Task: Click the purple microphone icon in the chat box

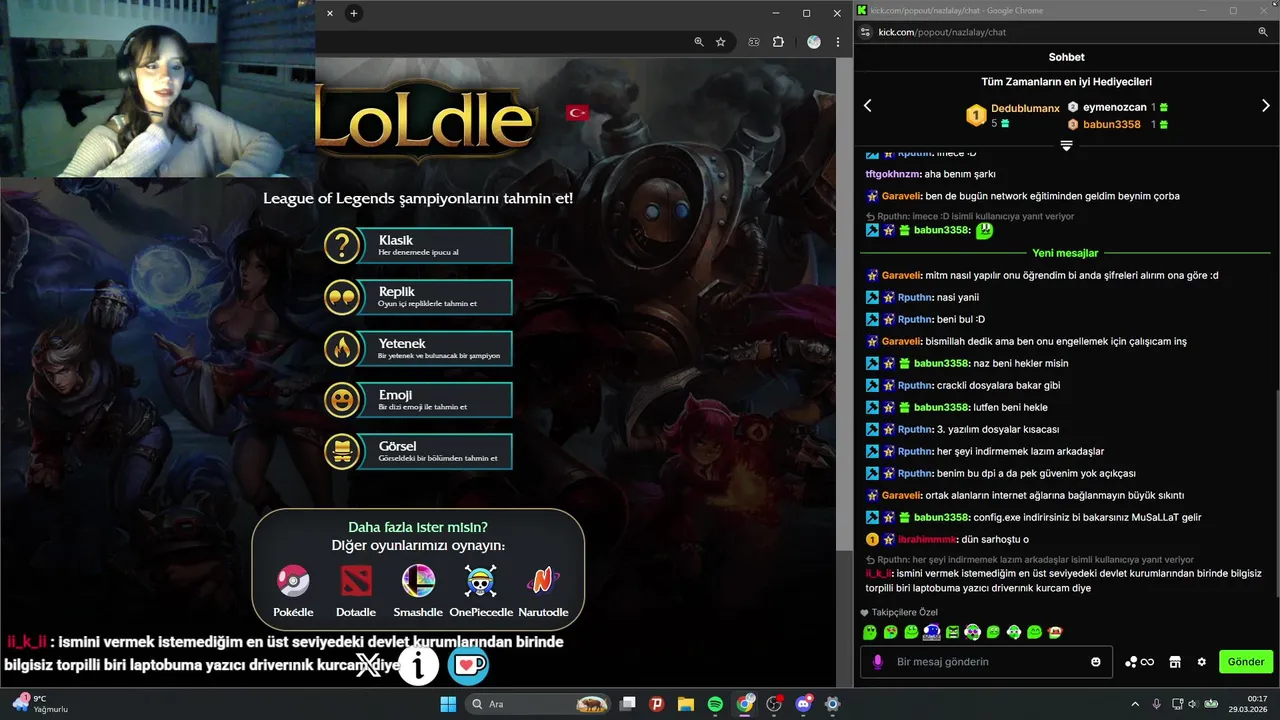Action: click(878, 662)
